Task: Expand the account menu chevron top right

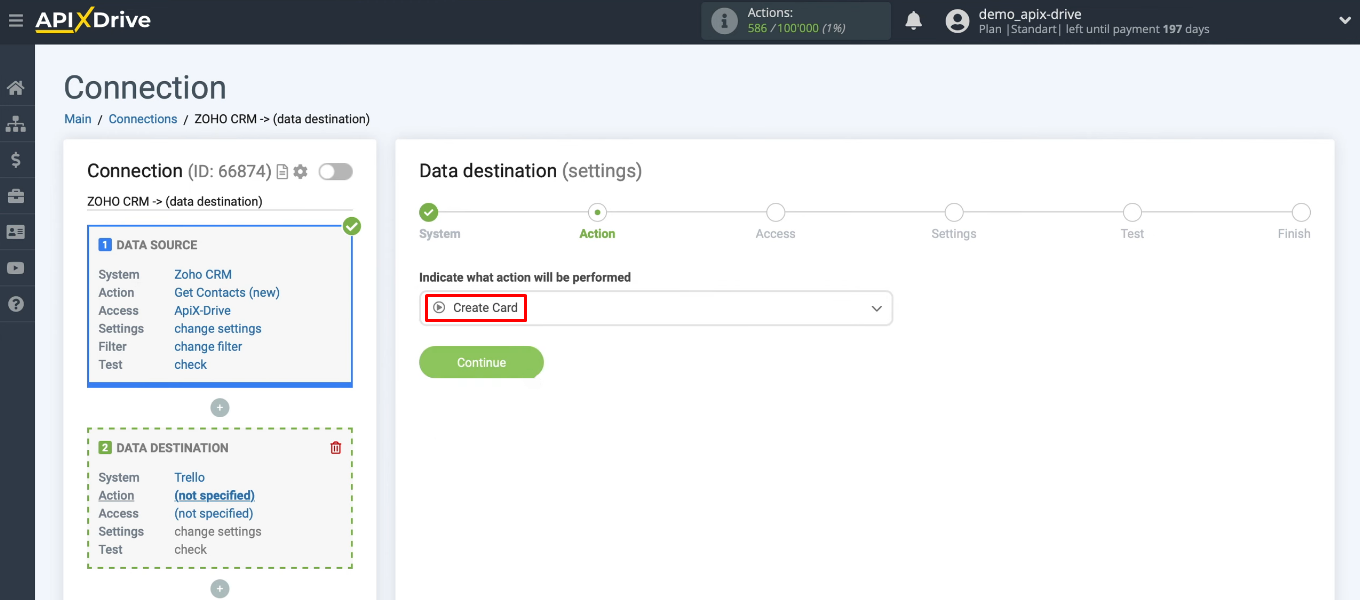Action: coord(1344,19)
